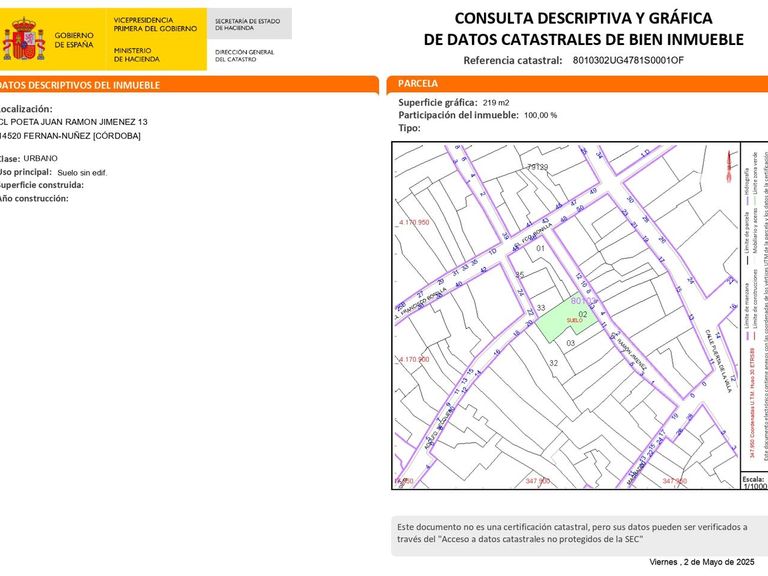Click the 'Escala: 1/1000' box

[x=754, y=482]
